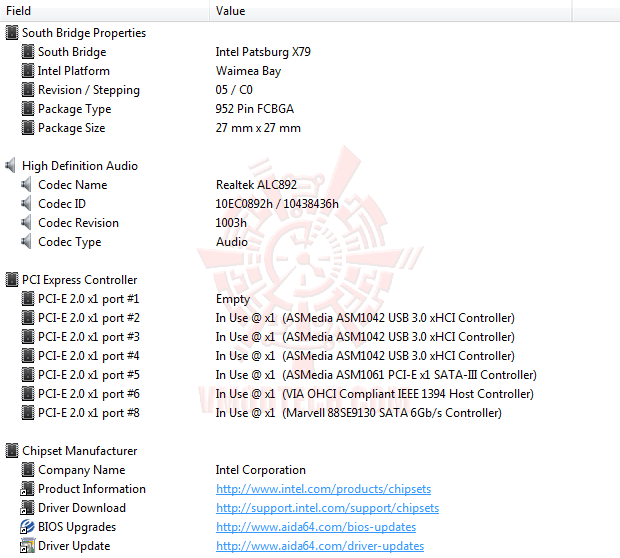The height and width of the screenshot is (558, 620).
Task: Select the Company Name field label
Action: click(x=82, y=470)
